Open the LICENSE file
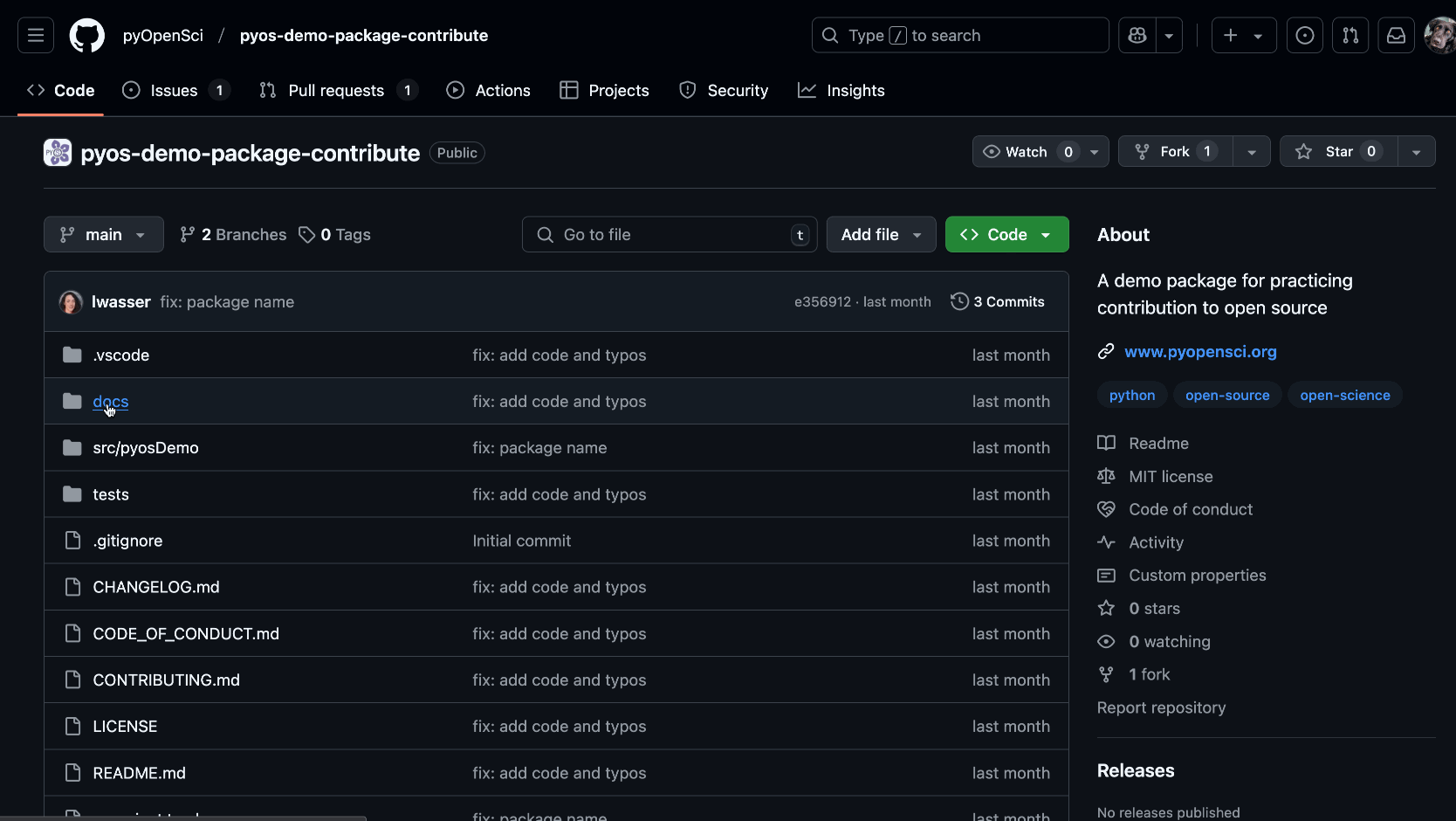The image size is (1456, 821). 125,726
